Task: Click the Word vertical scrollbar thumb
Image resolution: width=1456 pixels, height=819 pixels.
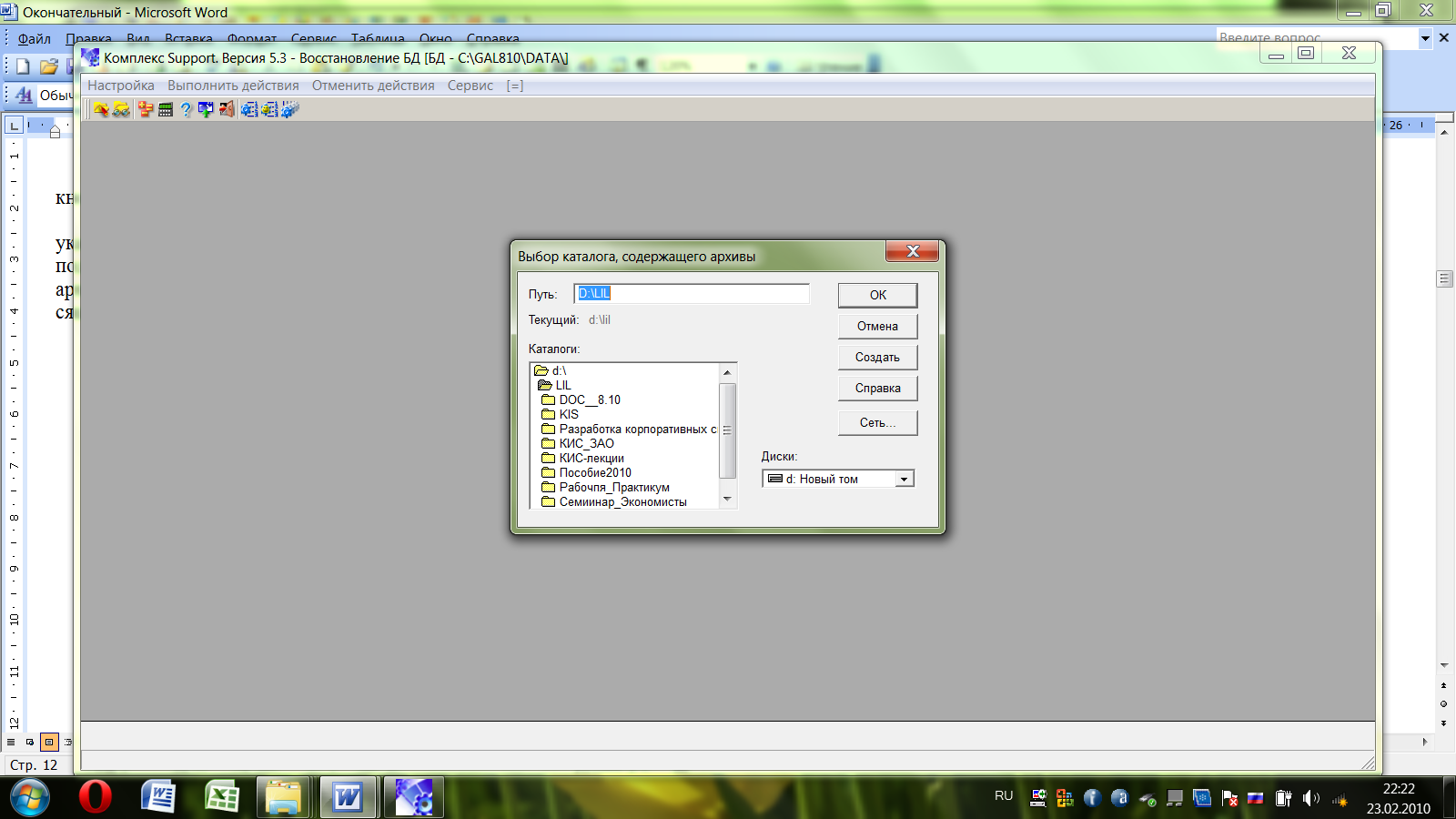Action: click(1444, 278)
